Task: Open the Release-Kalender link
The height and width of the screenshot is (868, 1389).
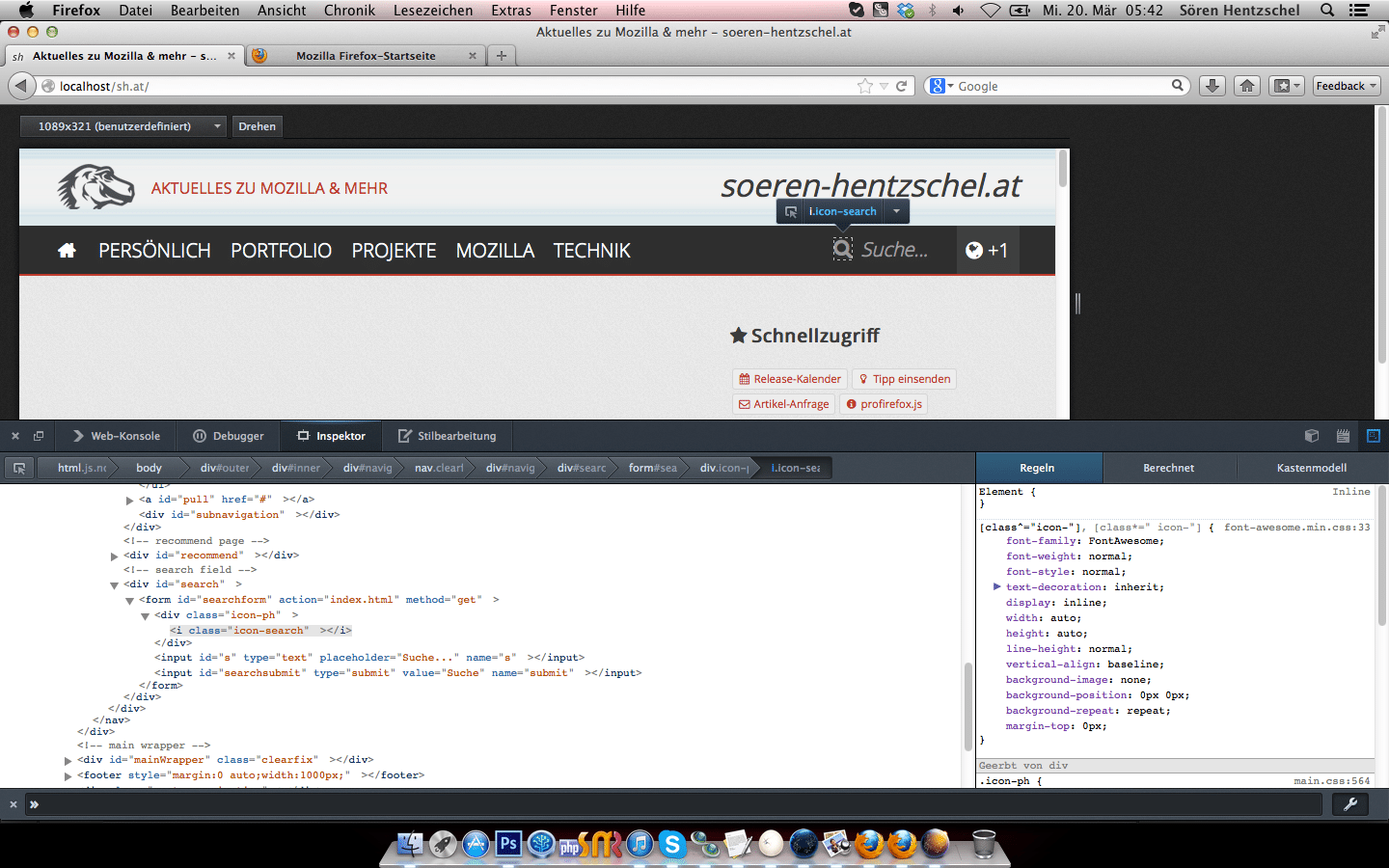Action: point(790,379)
